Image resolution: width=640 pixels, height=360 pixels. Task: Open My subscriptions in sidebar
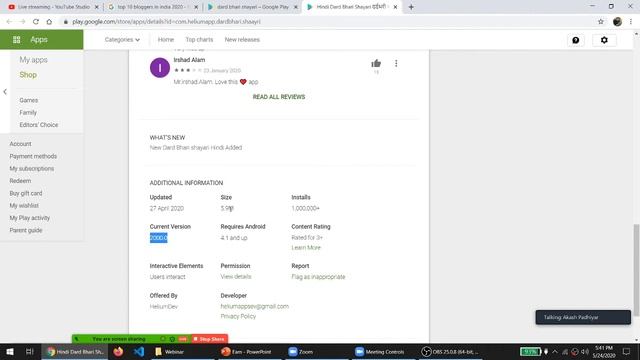31,169
